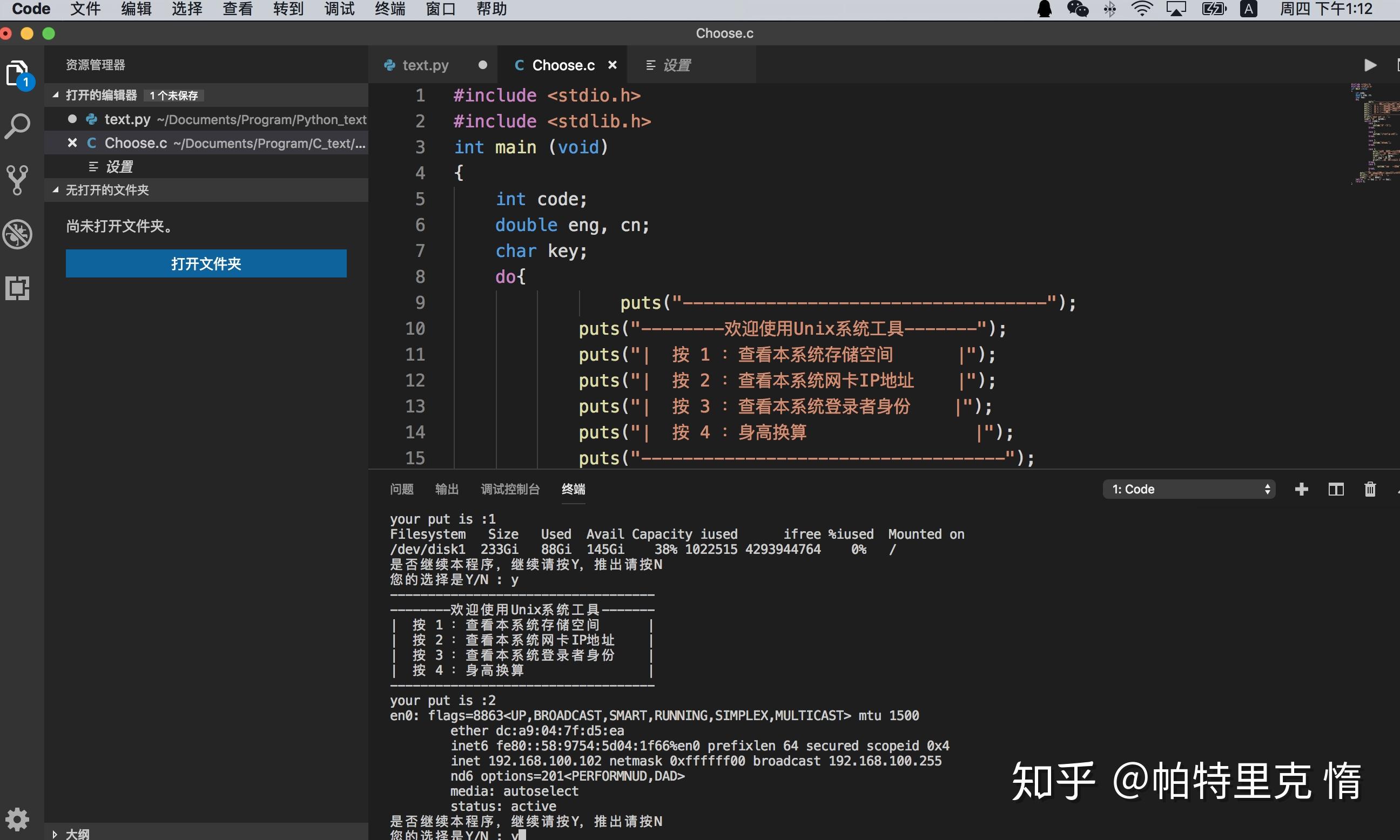Click the 打开文件夹 button
Image resolution: width=1400 pixels, height=840 pixels.
coord(206,264)
